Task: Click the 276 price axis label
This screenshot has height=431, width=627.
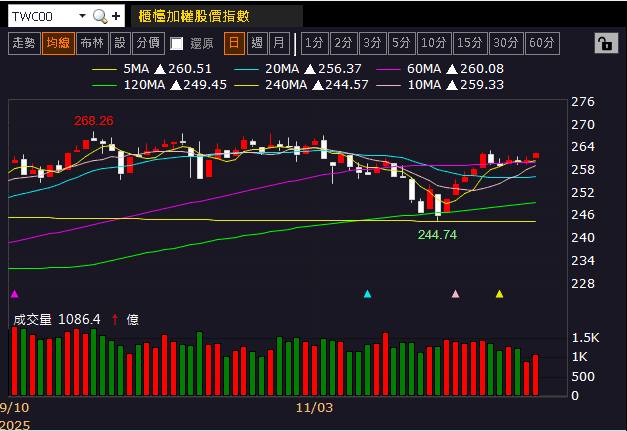Action: coord(583,102)
